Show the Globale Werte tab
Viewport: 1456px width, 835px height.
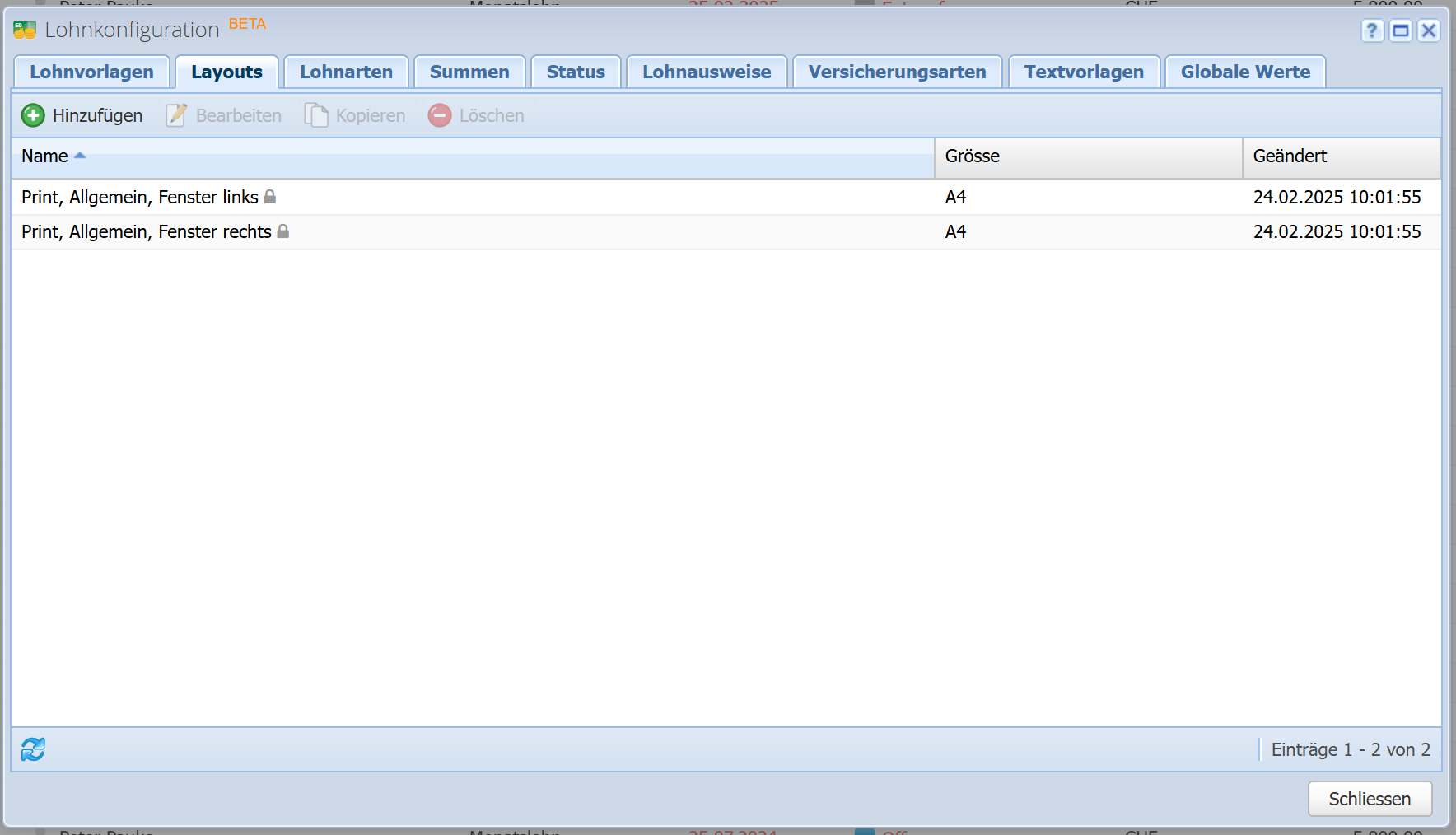pyautogui.click(x=1245, y=72)
